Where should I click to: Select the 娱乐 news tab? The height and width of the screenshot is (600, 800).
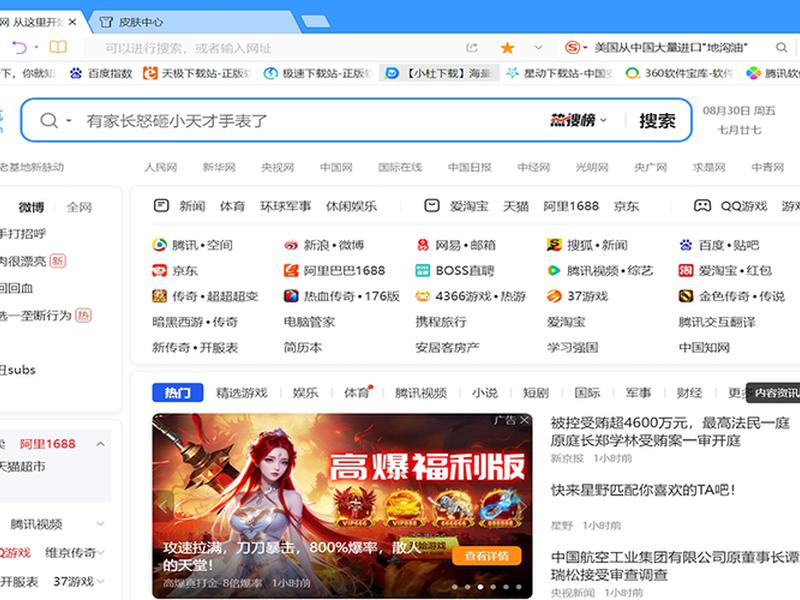pyautogui.click(x=306, y=393)
